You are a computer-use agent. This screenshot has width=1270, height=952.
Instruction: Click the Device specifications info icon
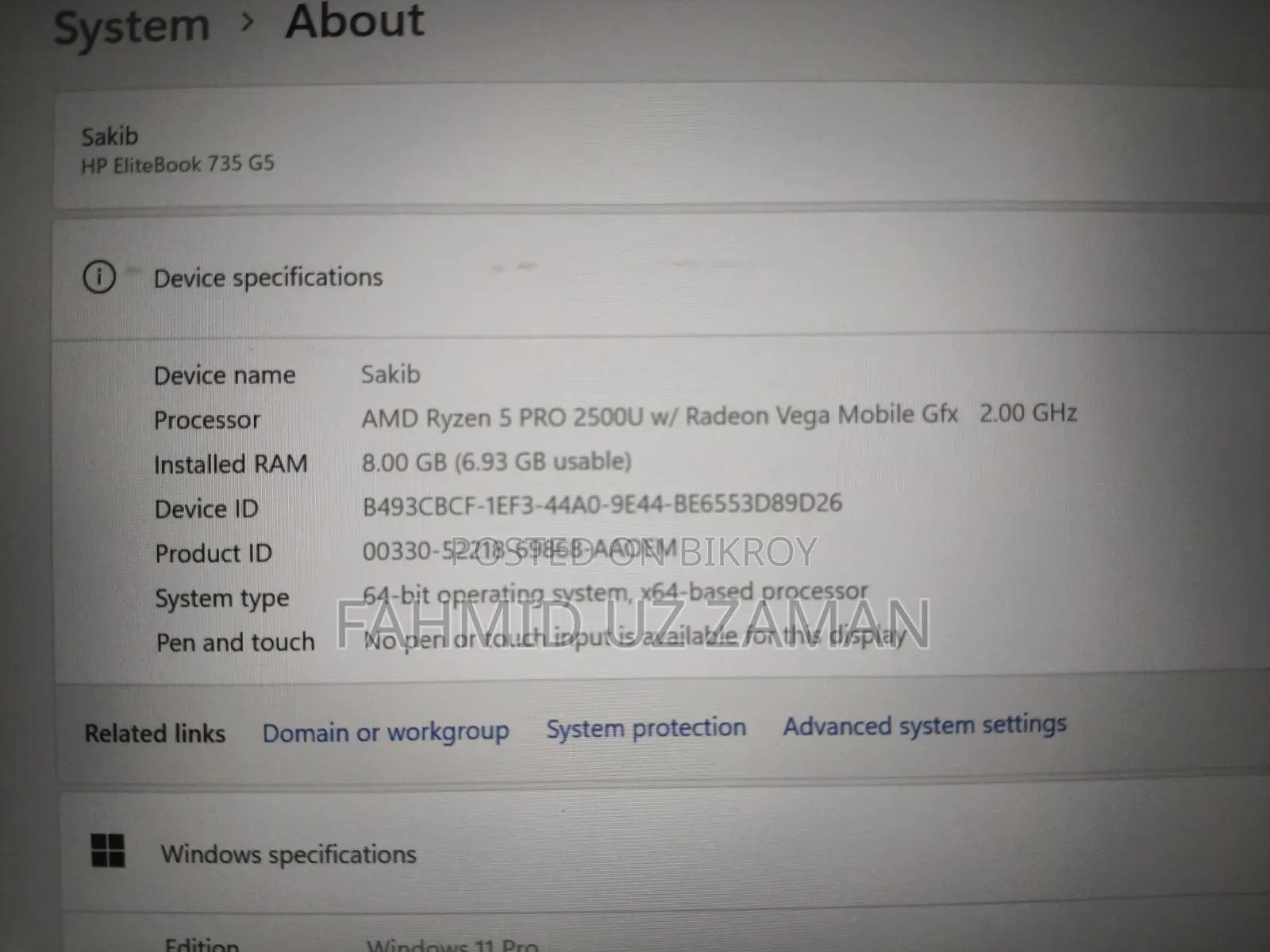point(99,277)
